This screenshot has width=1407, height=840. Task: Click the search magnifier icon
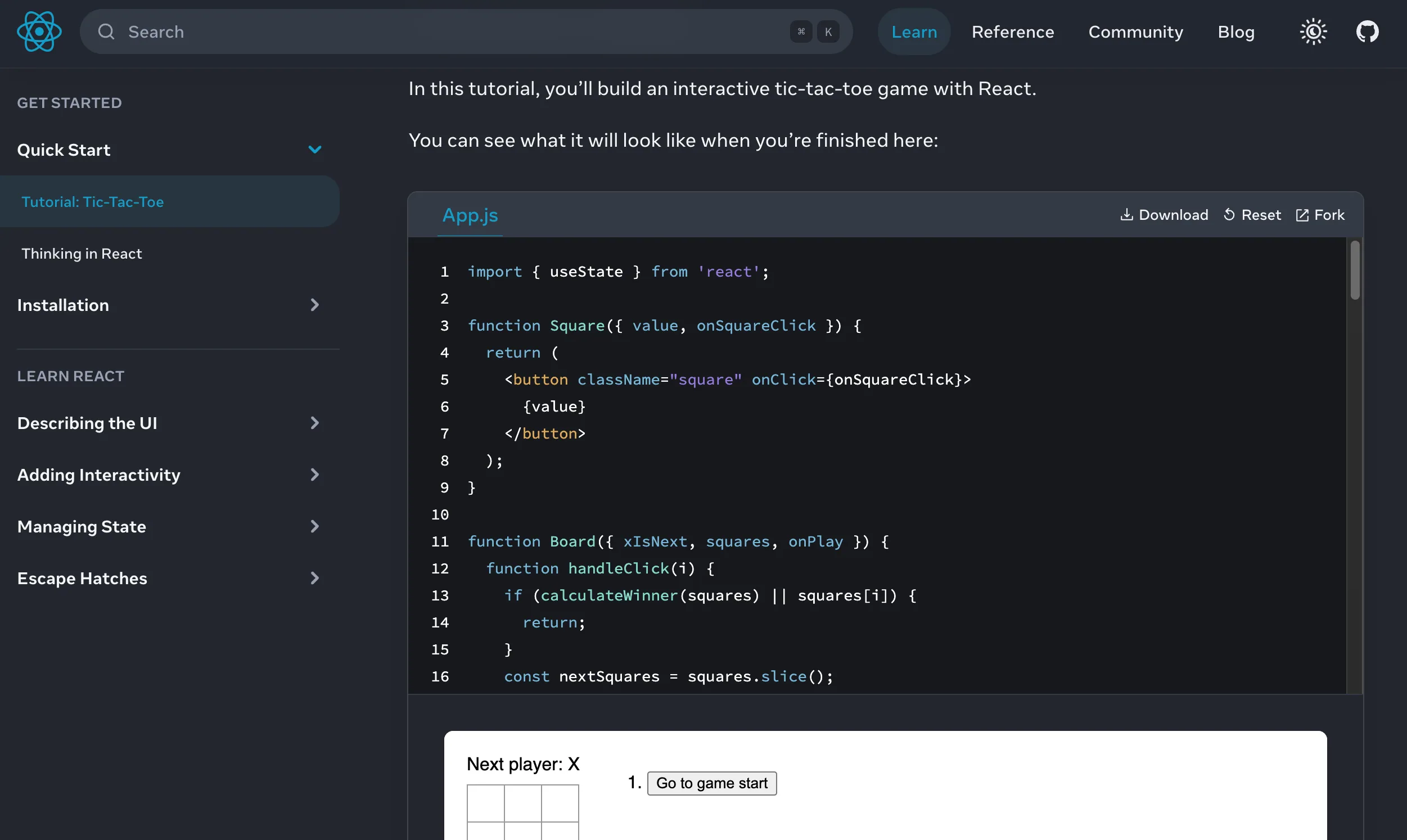click(106, 31)
